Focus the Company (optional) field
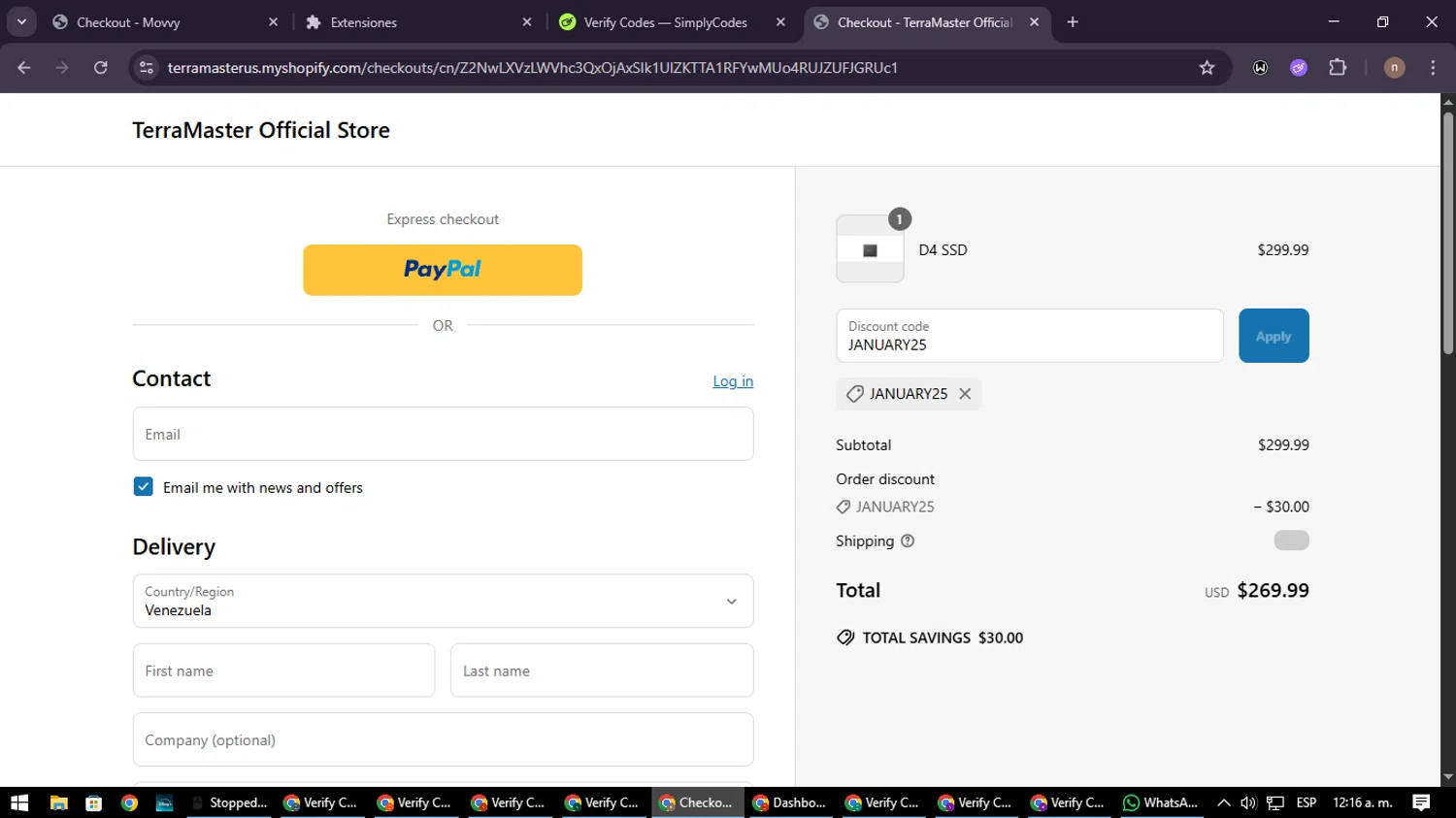Screen dimensions: 1456x818 443,739
